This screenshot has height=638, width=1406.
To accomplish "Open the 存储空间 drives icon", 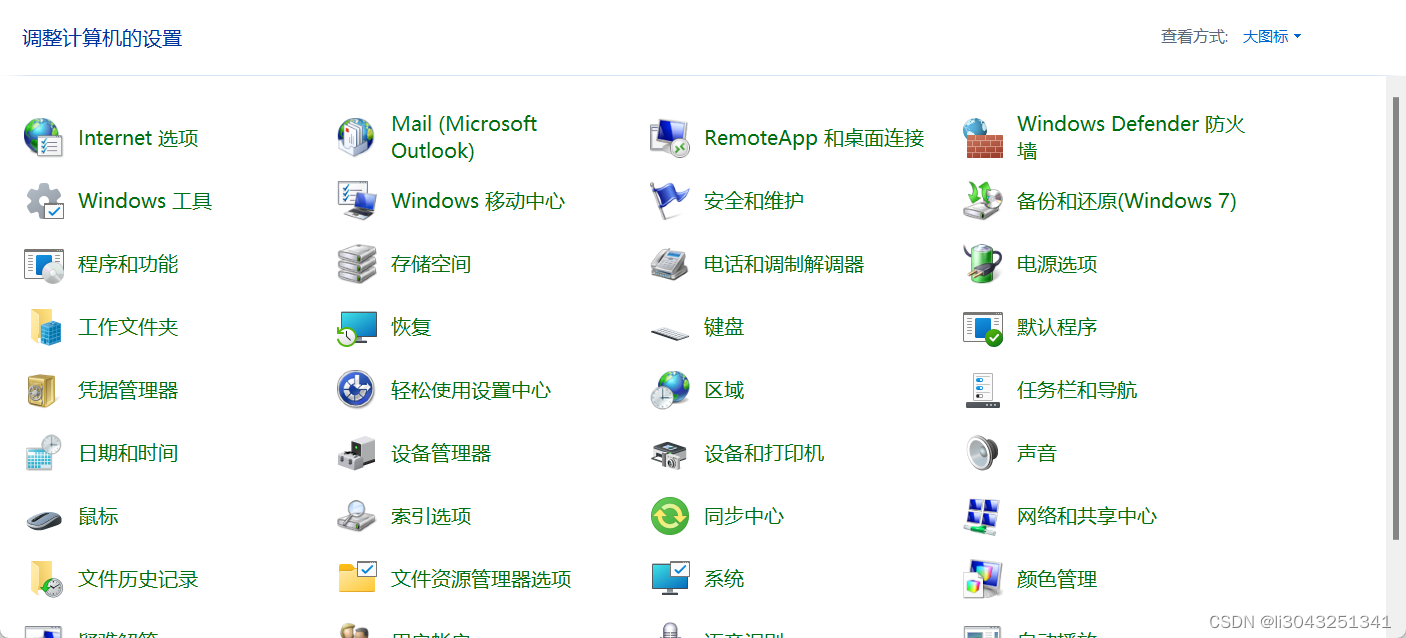I will pyautogui.click(x=356, y=264).
